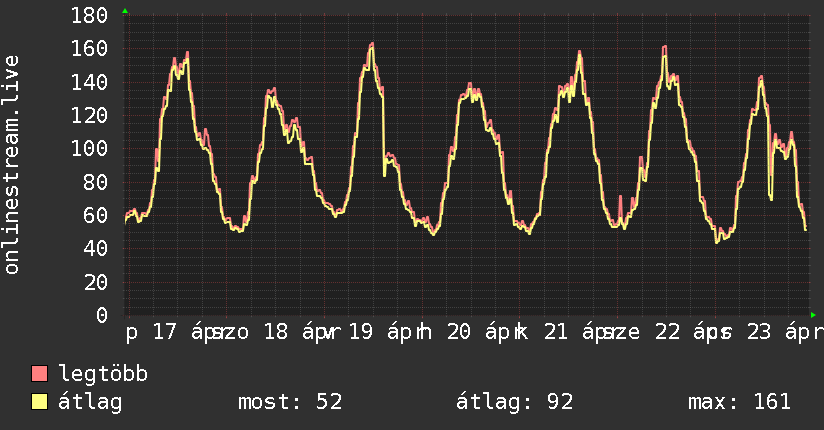Image resolution: width=824 pixels, height=430 pixels.
Task: Click the '21' date label on x-axis
Action: (x=556, y=332)
